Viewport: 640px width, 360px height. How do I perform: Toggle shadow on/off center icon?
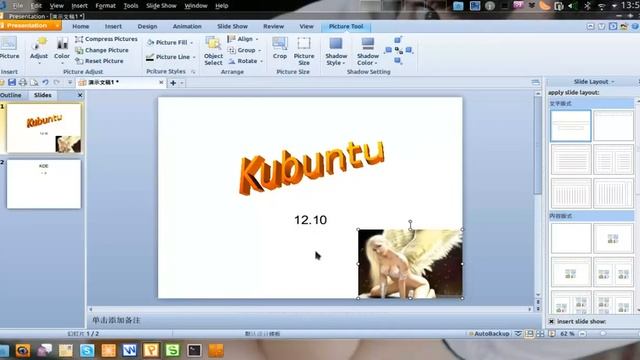(x=399, y=50)
